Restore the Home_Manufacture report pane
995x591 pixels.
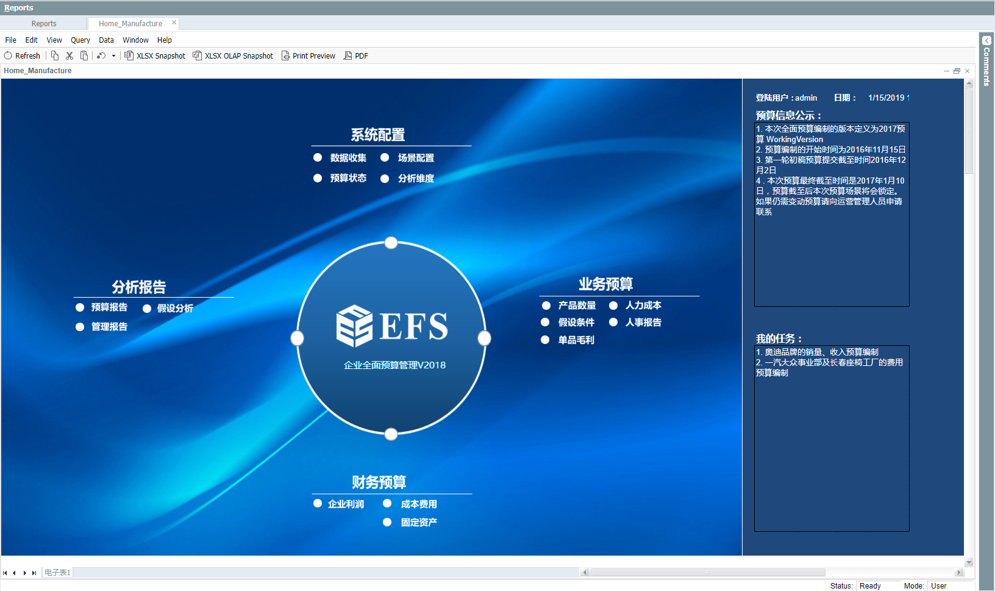[x=957, y=71]
